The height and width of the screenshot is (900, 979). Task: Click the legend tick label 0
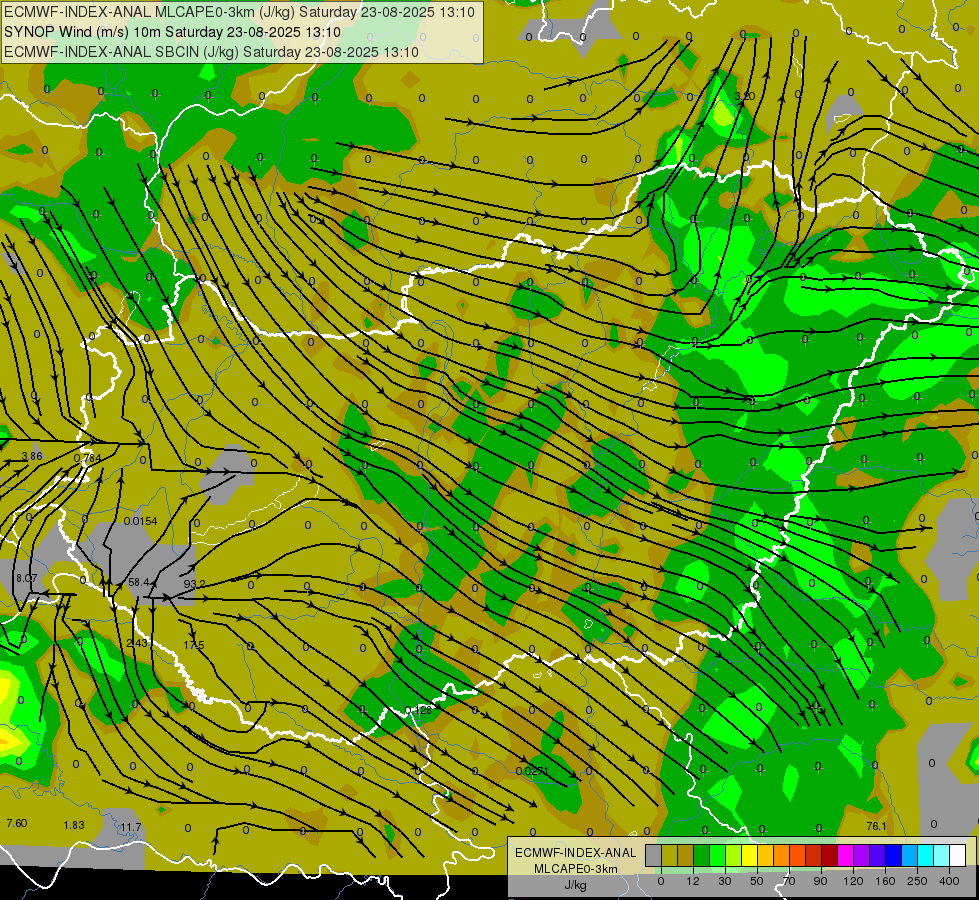point(661,881)
